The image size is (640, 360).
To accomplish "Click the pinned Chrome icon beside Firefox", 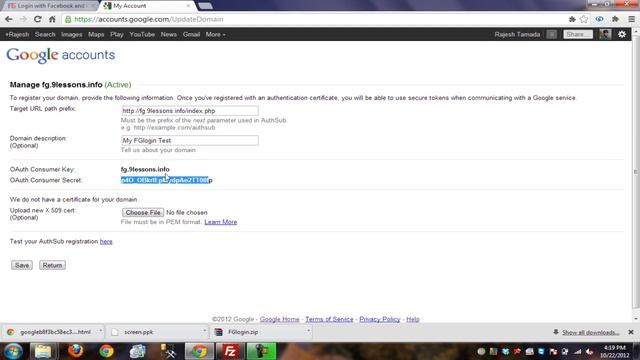I will 106,351.
